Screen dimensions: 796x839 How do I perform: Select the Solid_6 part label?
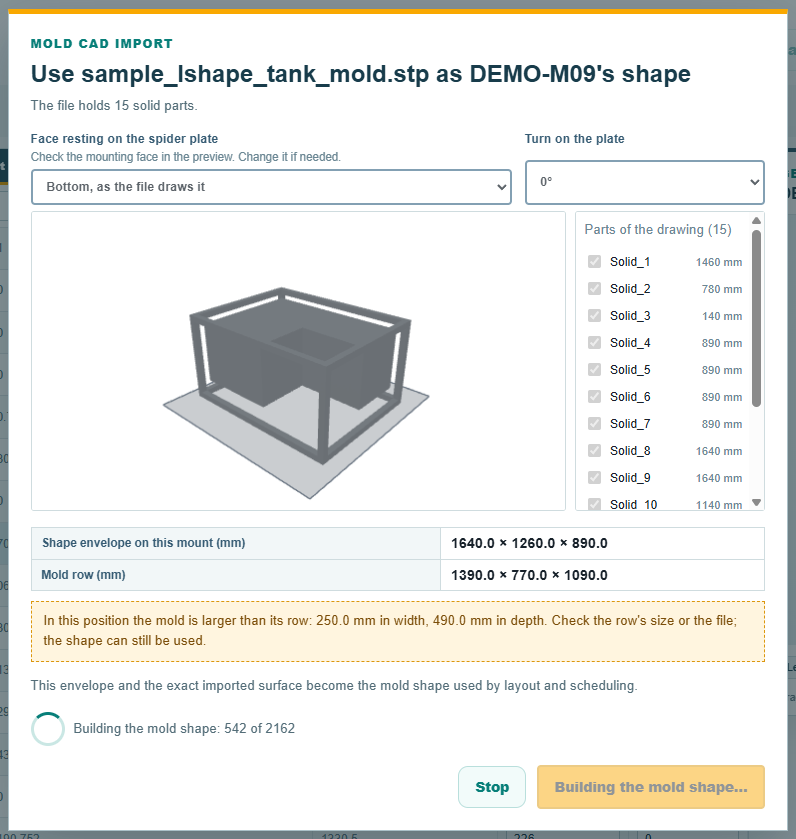[630, 396]
